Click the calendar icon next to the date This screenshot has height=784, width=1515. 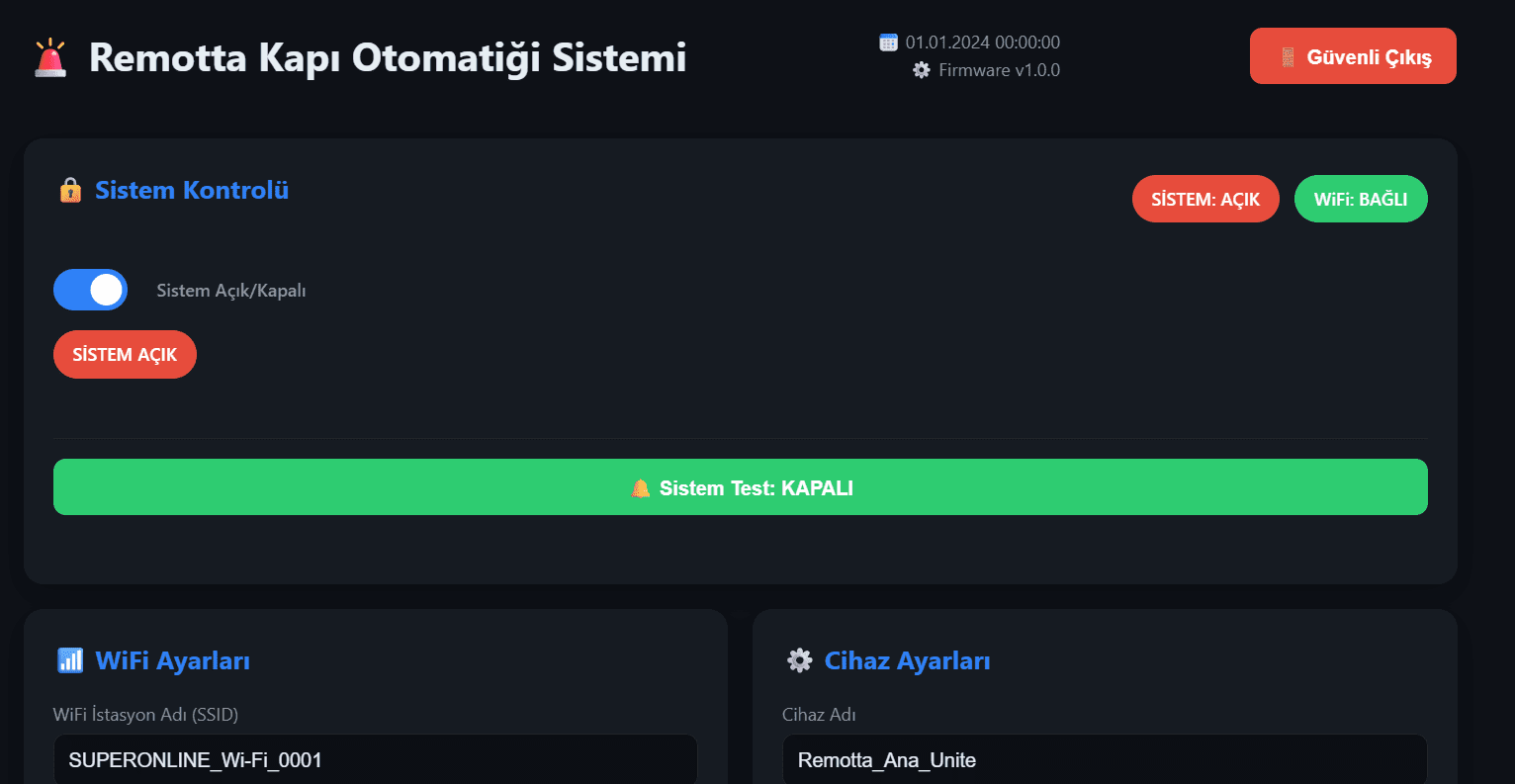[888, 43]
